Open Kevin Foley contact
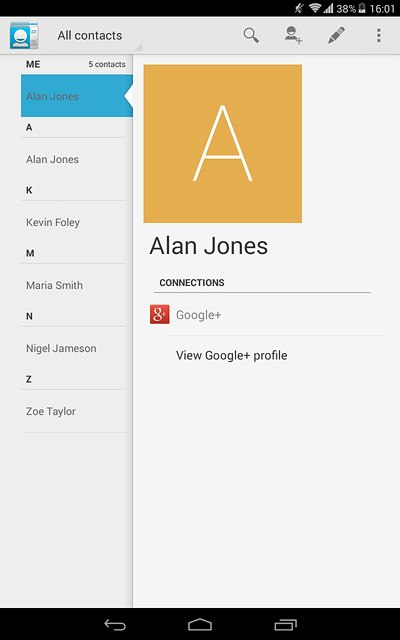This screenshot has width=400, height=640. click(73, 222)
